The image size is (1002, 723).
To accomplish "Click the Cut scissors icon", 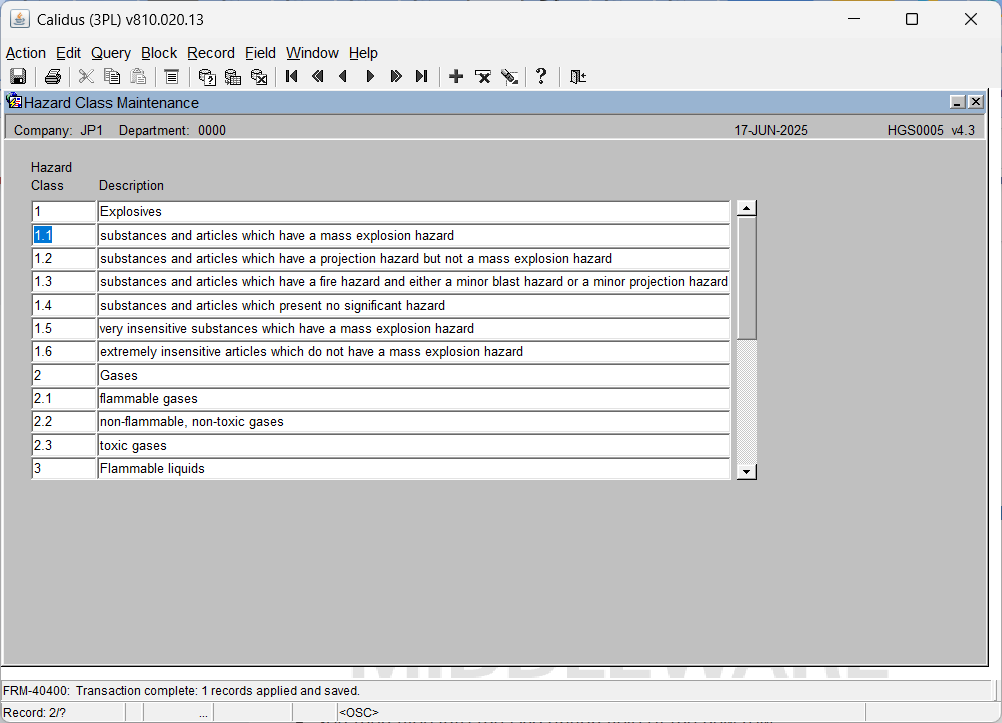I will 86,77.
